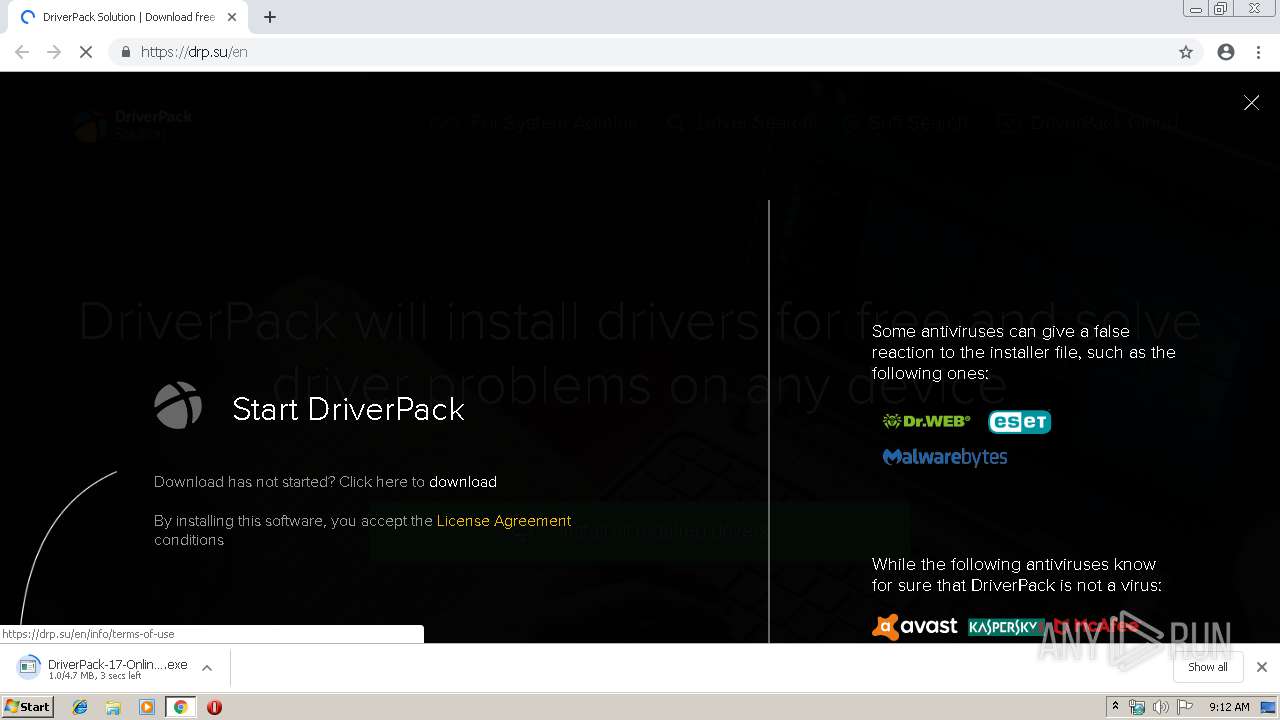The width and height of the screenshot is (1280, 720).
Task: Close the Start DriverPack overlay
Action: click(x=1251, y=103)
